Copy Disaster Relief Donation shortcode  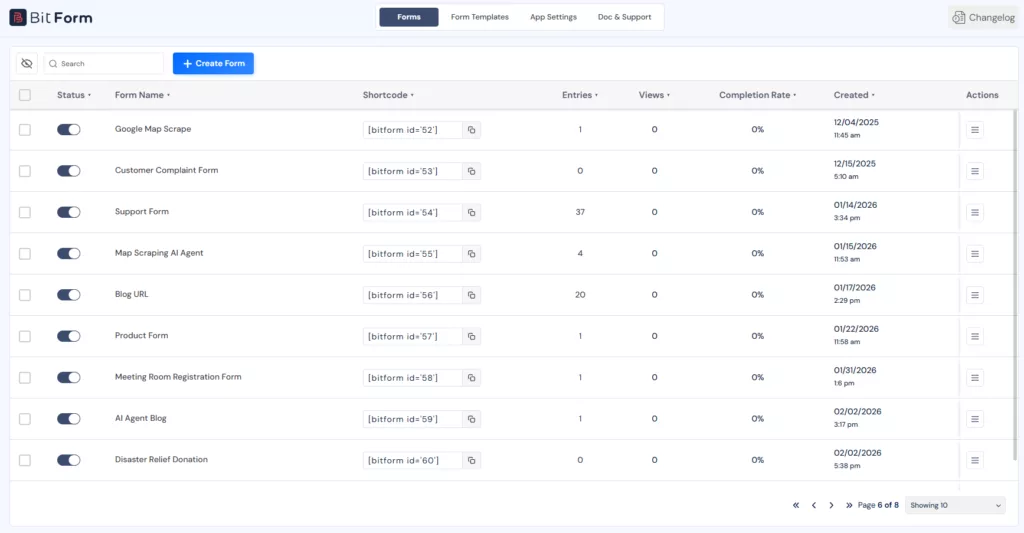point(472,460)
